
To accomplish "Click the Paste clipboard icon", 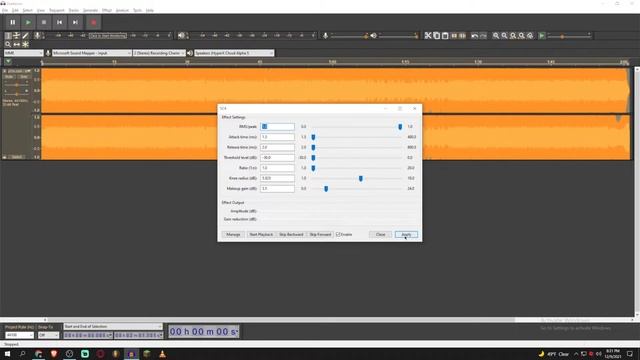I will pos(445,36).
